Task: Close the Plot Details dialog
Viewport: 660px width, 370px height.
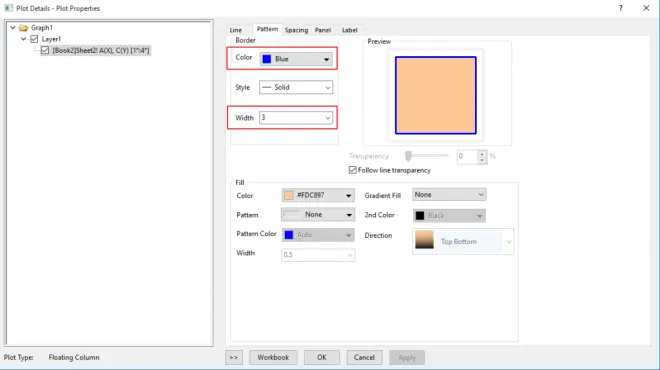Action: point(646,8)
